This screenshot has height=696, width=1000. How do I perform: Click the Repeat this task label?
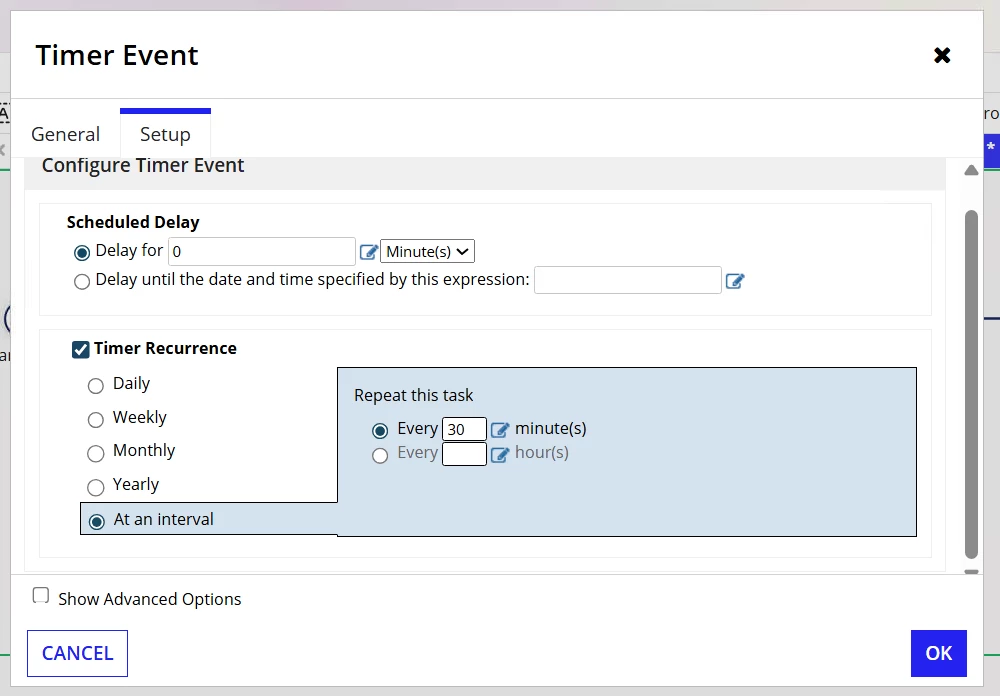click(x=413, y=396)
